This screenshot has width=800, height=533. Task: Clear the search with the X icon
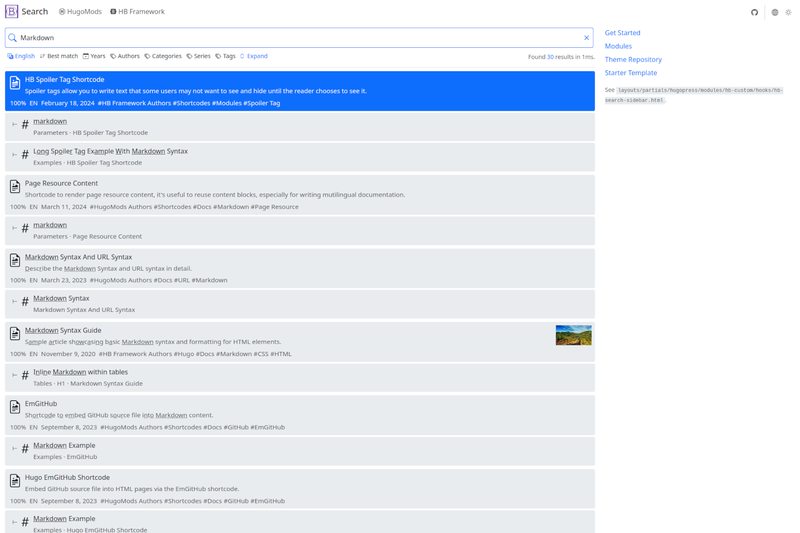point(586,38)
